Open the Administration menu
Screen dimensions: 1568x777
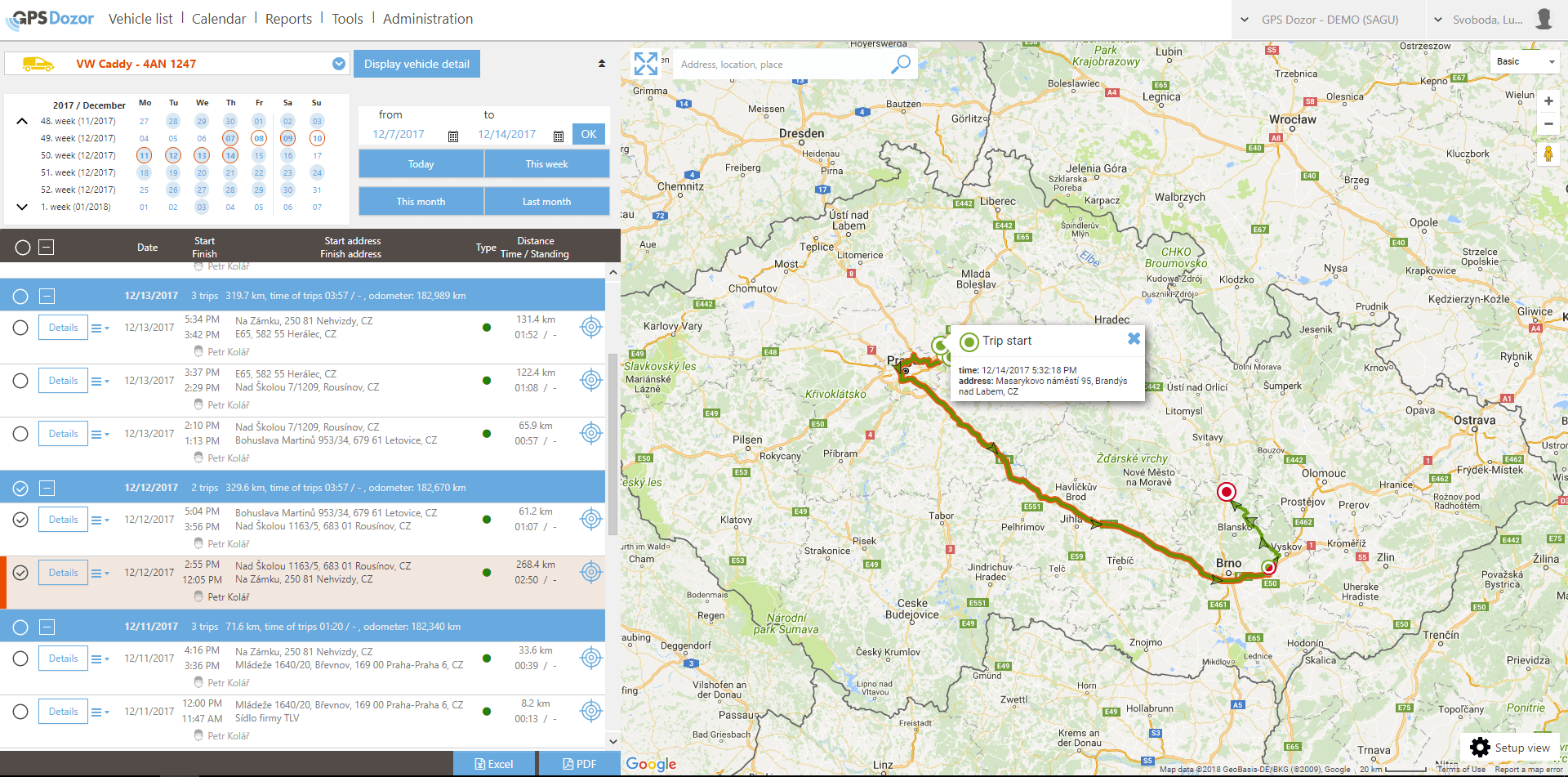pos(427,19)
